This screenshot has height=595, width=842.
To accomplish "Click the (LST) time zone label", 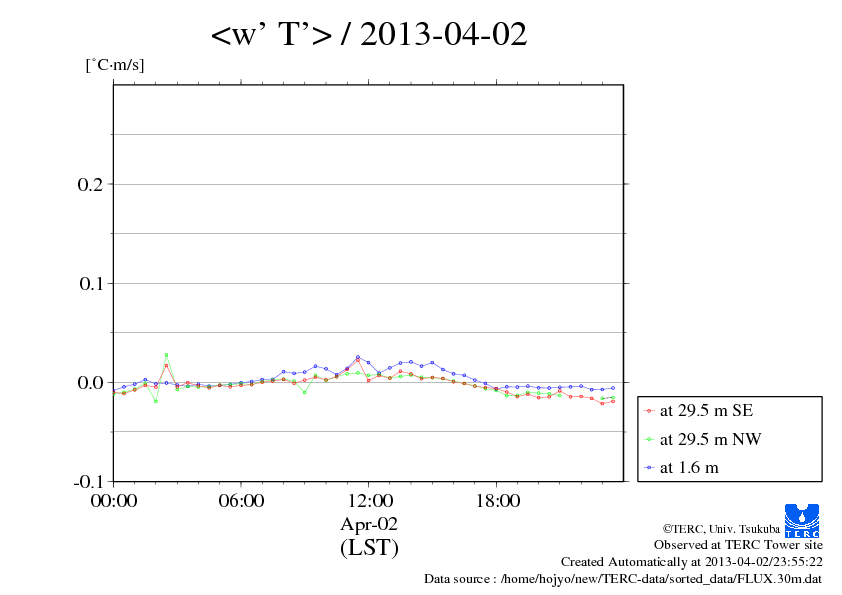I will click(369, 547).
